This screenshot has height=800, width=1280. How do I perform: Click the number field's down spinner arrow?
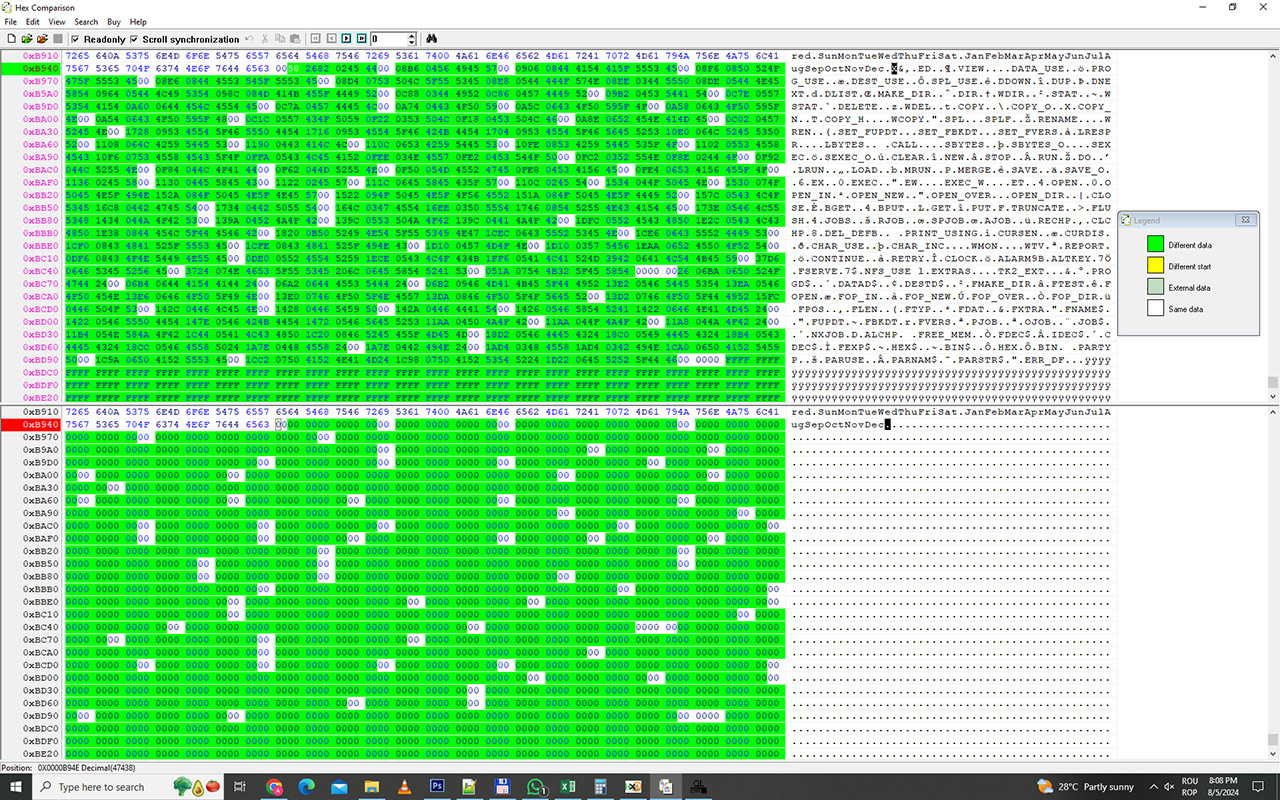411,42
